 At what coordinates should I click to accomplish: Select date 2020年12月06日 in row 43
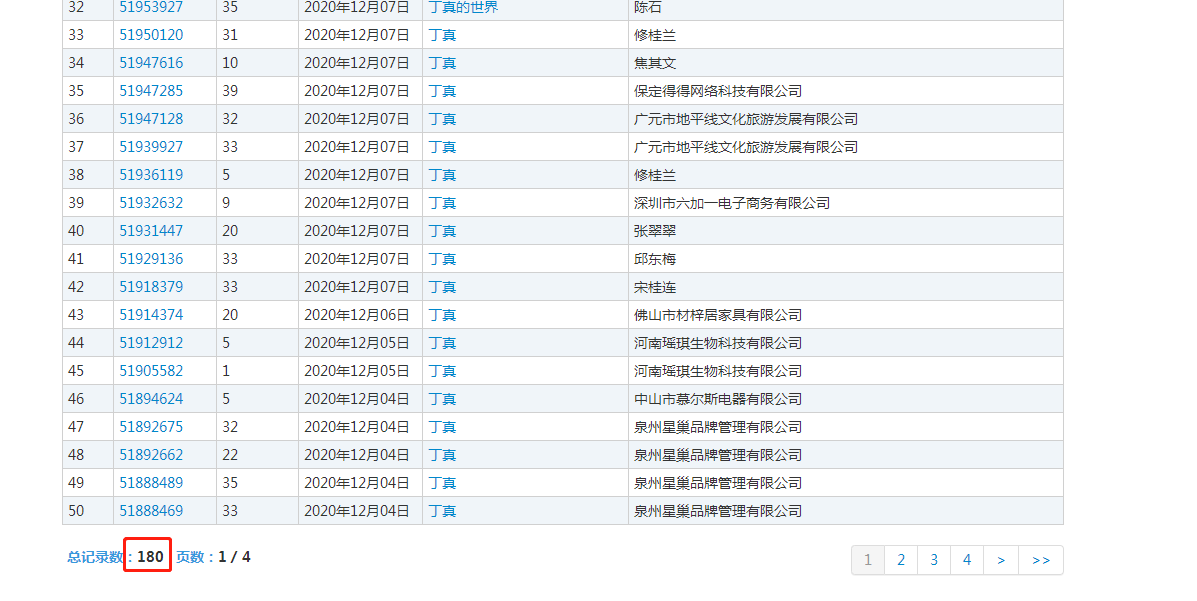[357, 315]
